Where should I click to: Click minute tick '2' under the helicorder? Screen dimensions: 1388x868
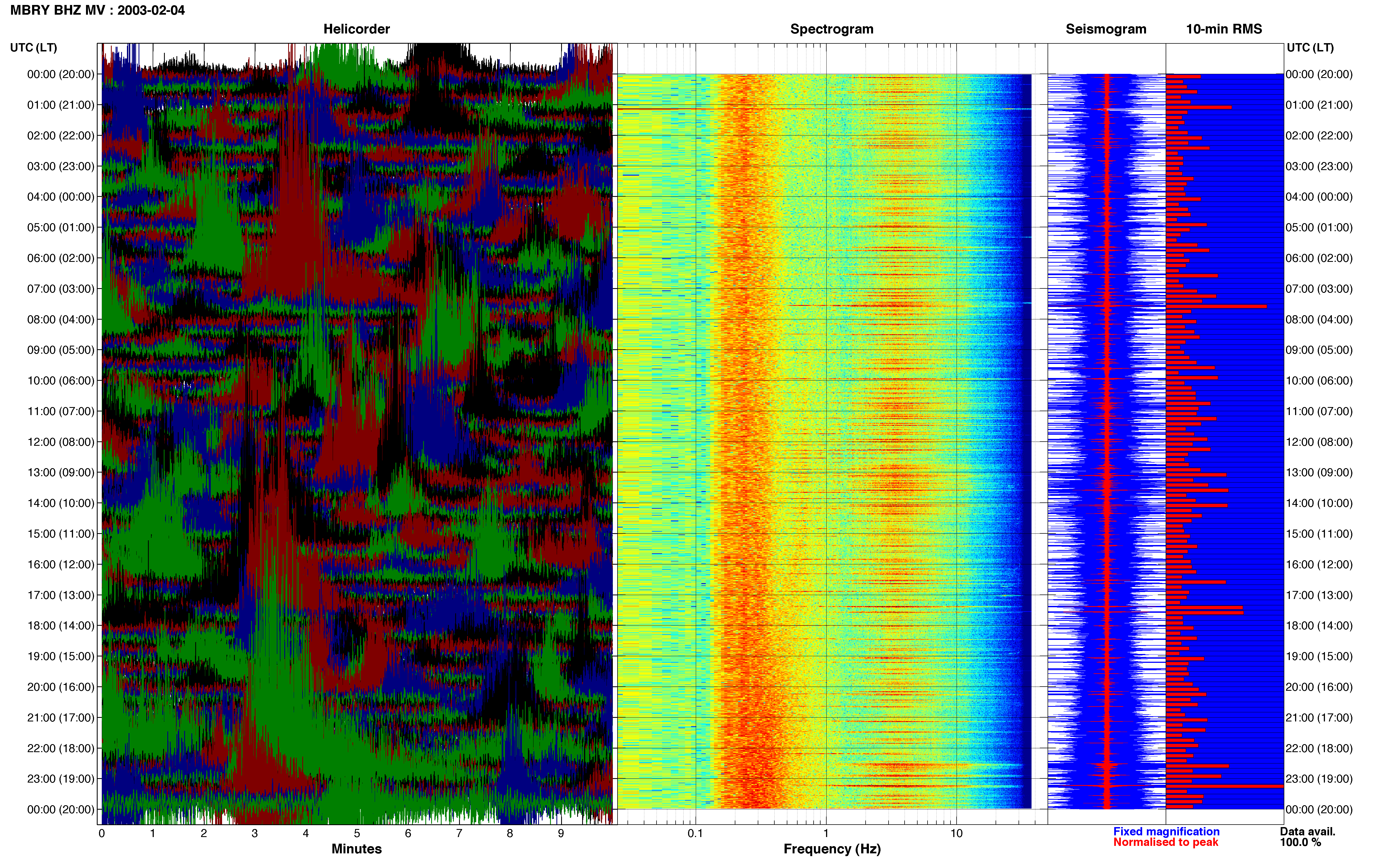[x=204, y=833]
